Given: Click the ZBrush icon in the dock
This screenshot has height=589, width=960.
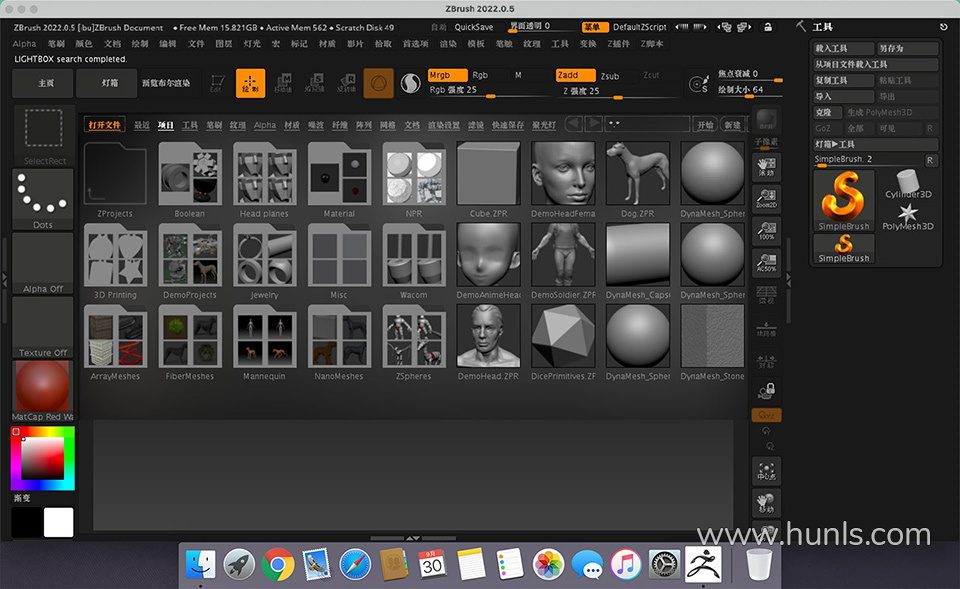Looking at the screenshot, I should click(703, 564).
